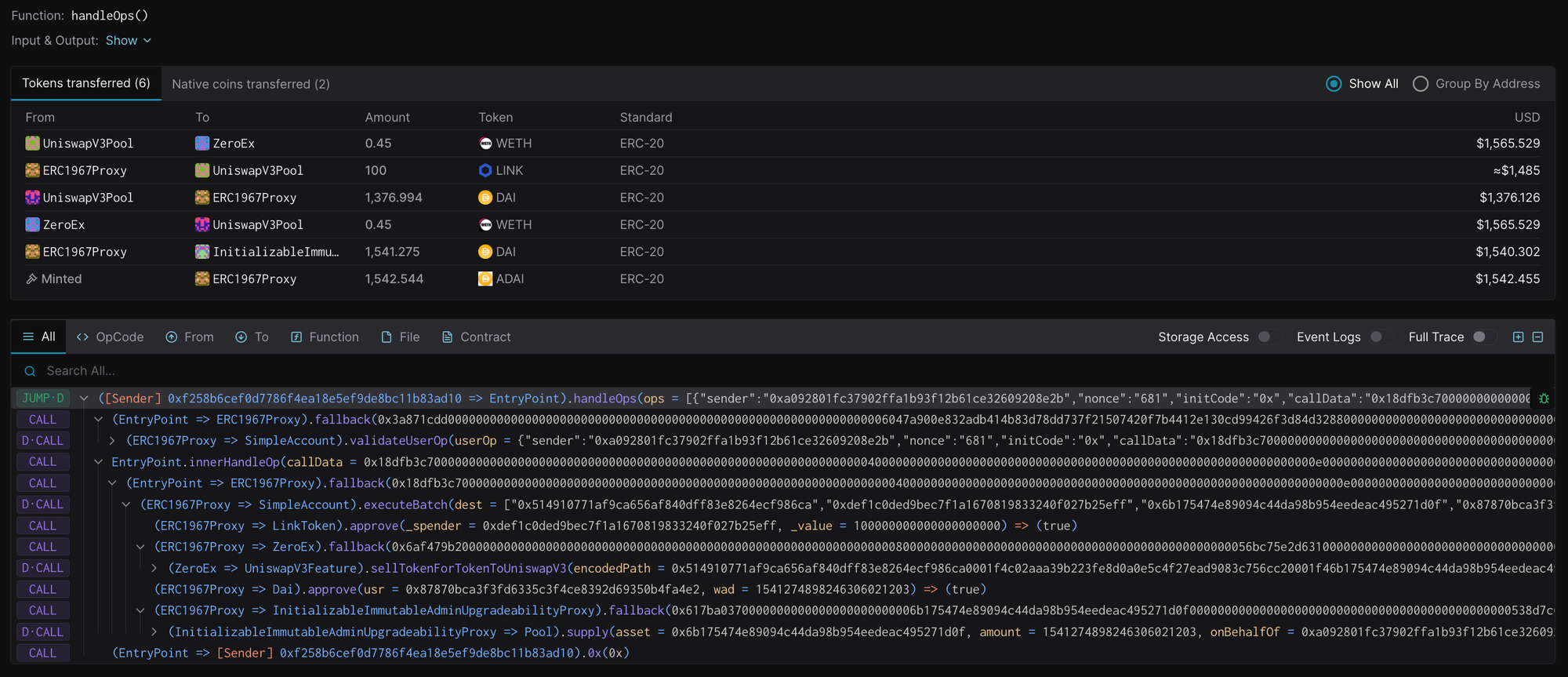Click the Dai approve trace row
Screen dimensions: 1568x677
(x=570, y=589)
